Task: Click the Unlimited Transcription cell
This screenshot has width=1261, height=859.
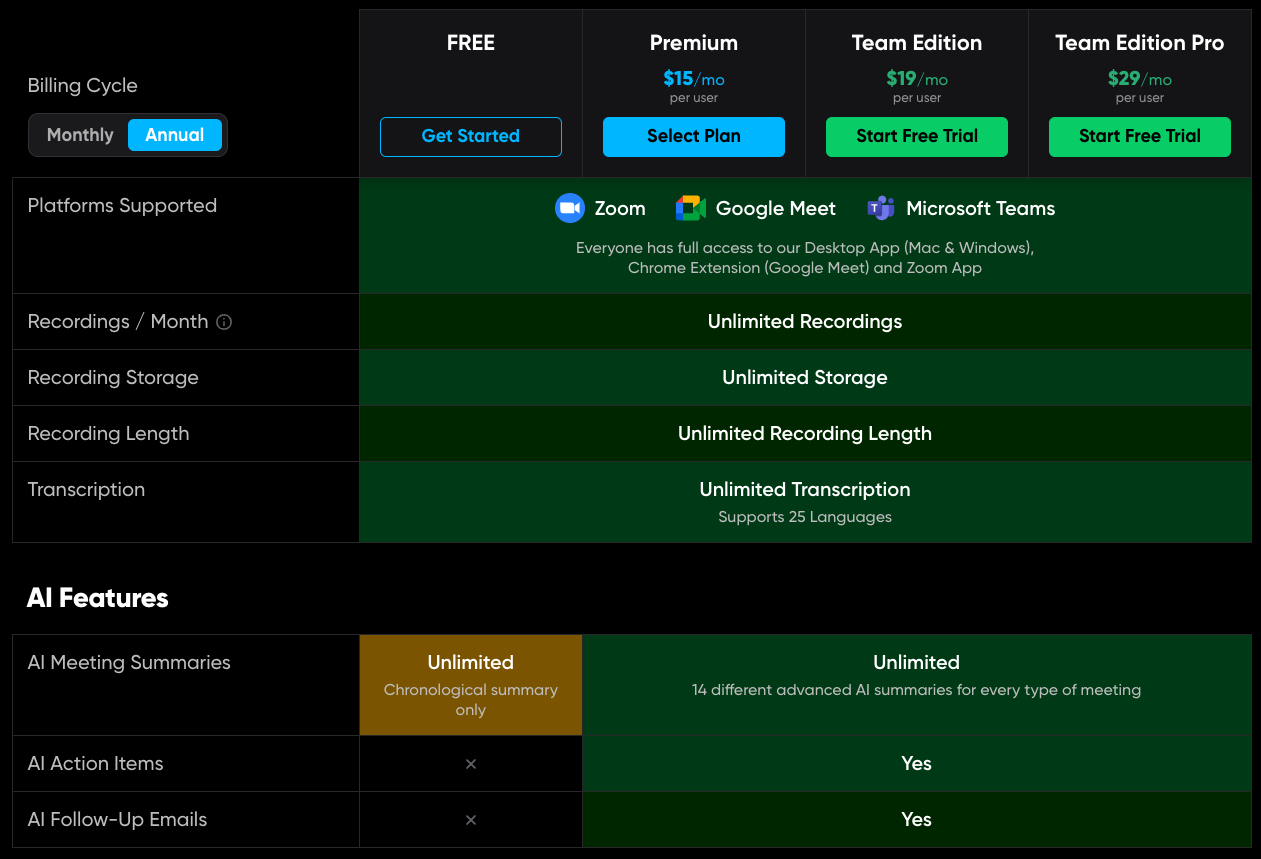Action: click(x=804, y=490)
